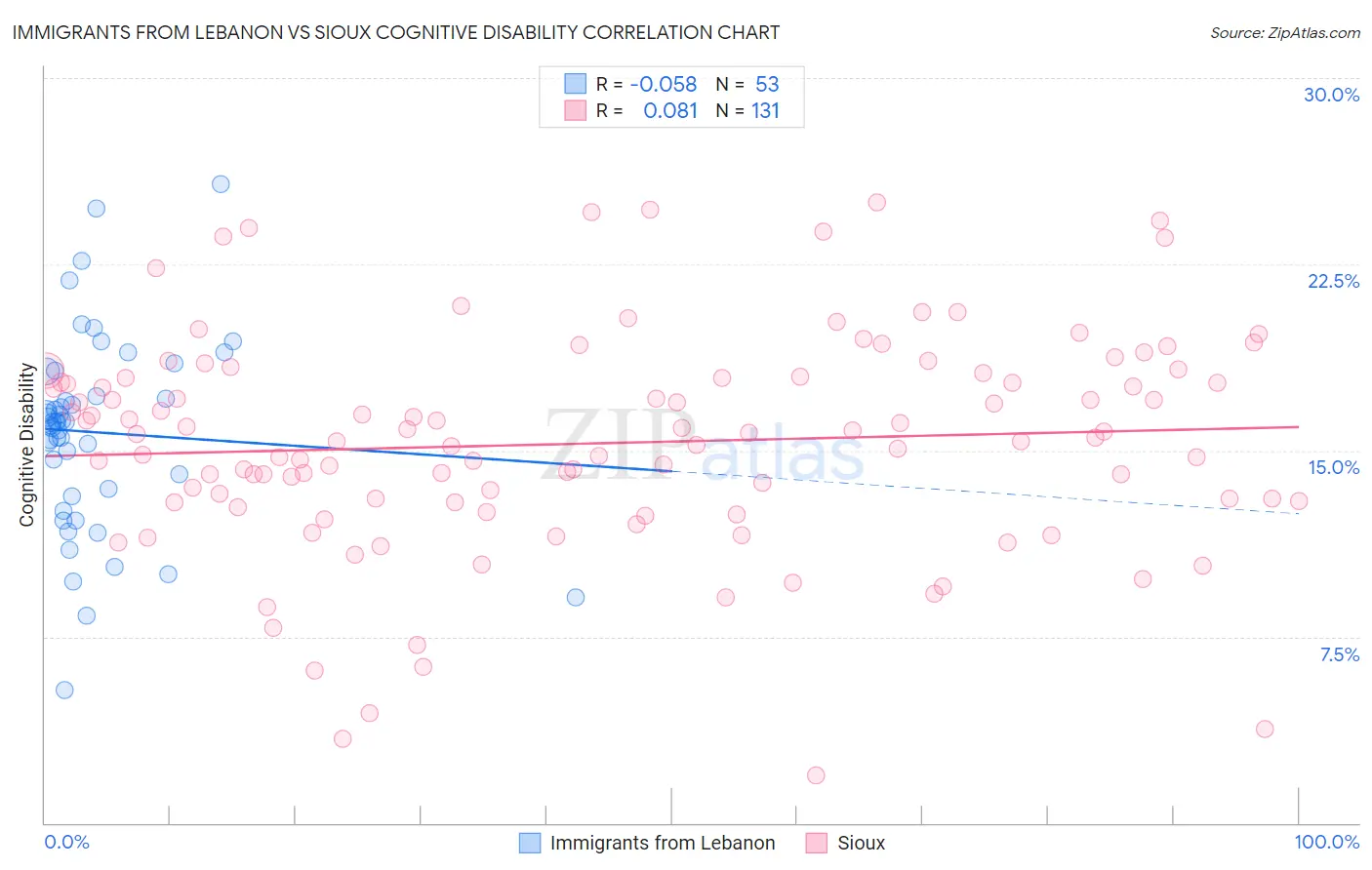The width and height of the screenshot is (1372, 870).
Task: Click the pink Sioux legend swatch
Action: pos(817,843)
